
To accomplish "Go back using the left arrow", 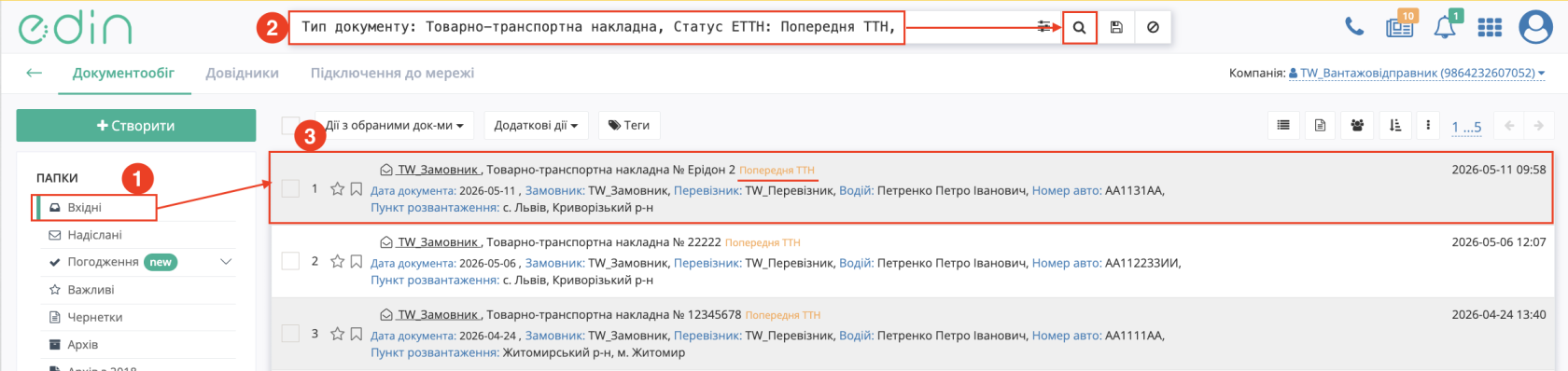I will click(x=35, y=73).
